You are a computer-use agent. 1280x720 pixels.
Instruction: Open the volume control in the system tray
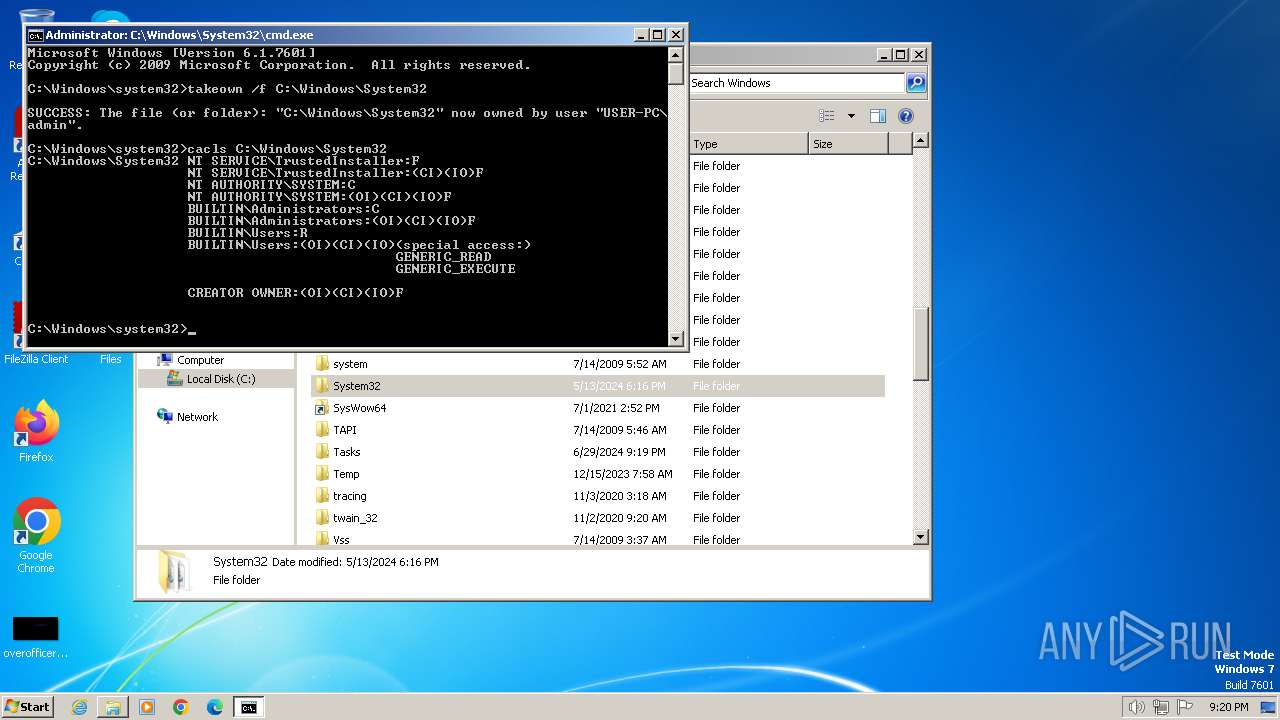coord(1136,707)
